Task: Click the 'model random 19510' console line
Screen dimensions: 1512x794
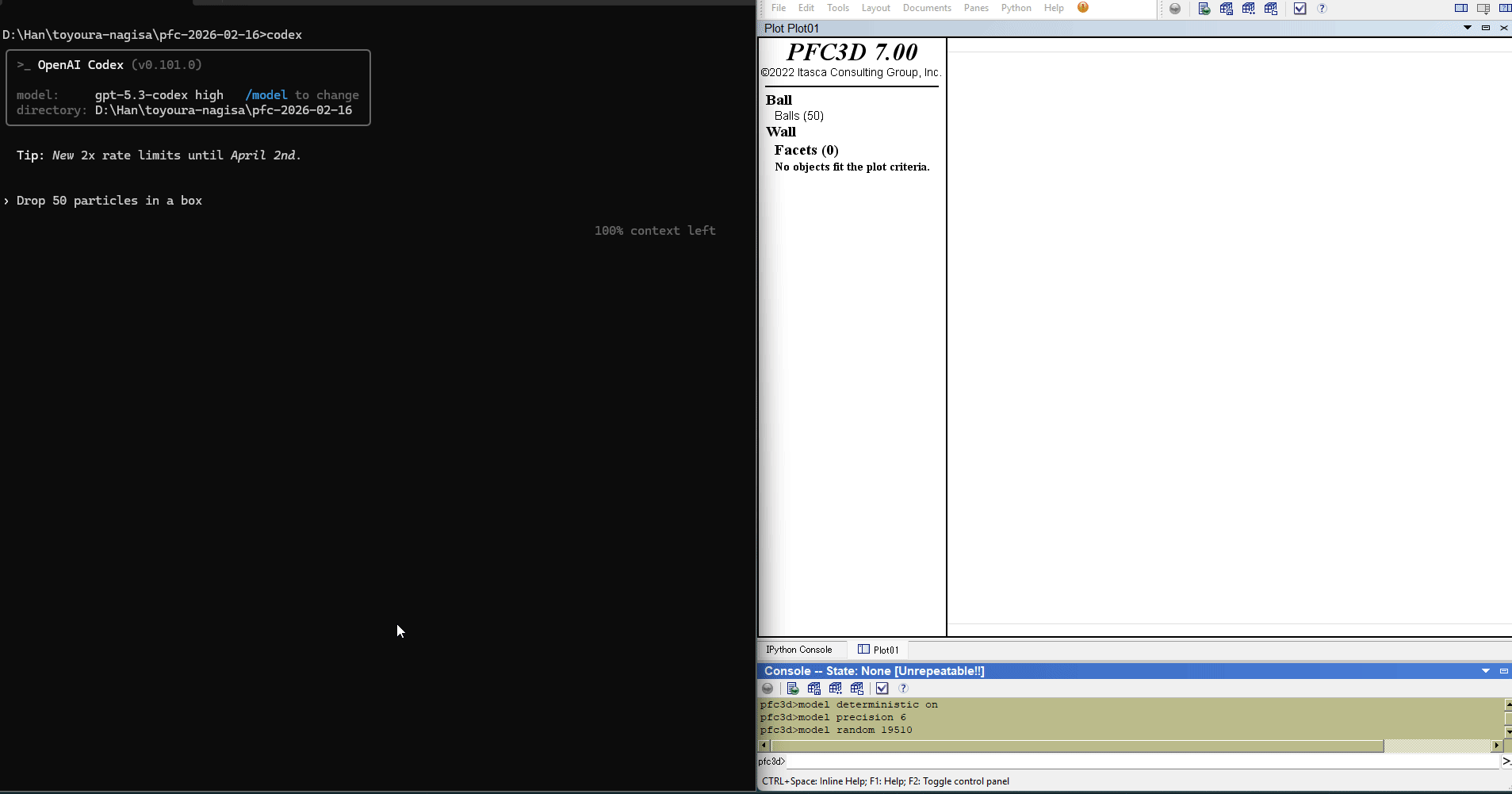Action: (x=836, y=730)
